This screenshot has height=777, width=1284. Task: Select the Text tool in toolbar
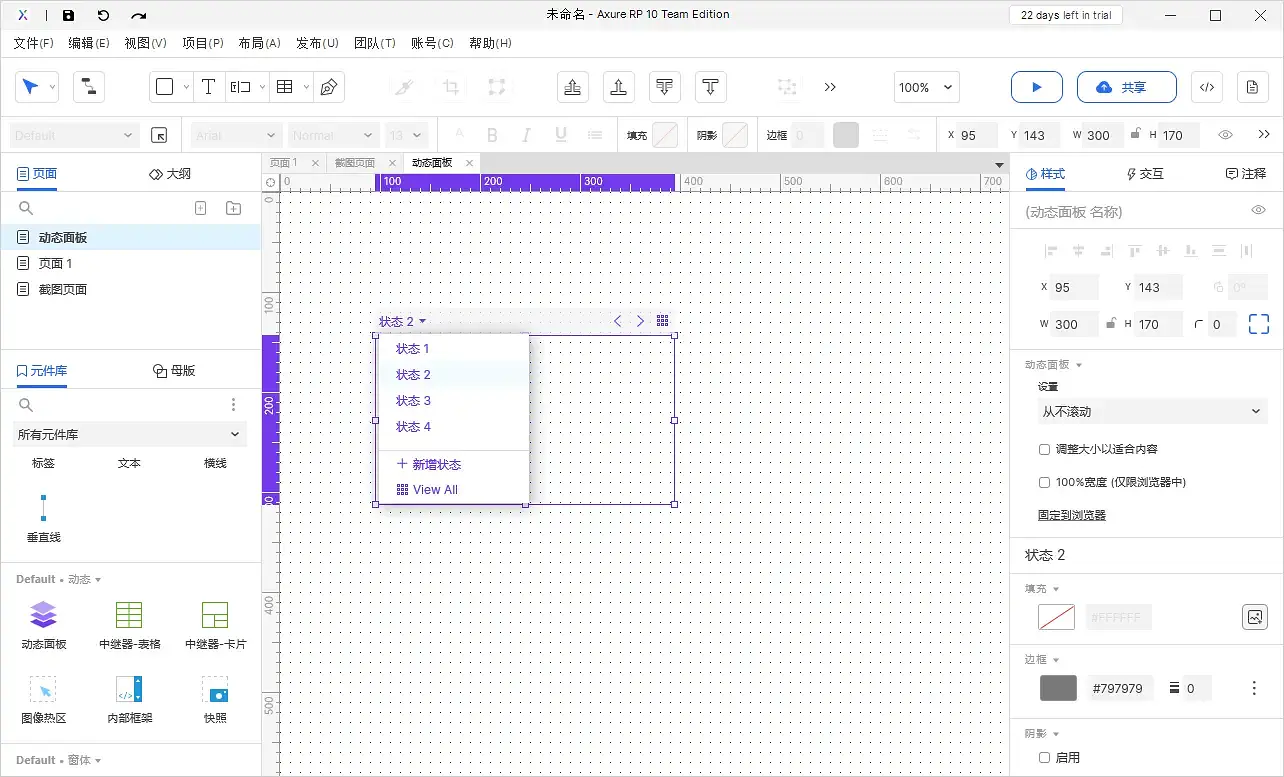(208, 87)
